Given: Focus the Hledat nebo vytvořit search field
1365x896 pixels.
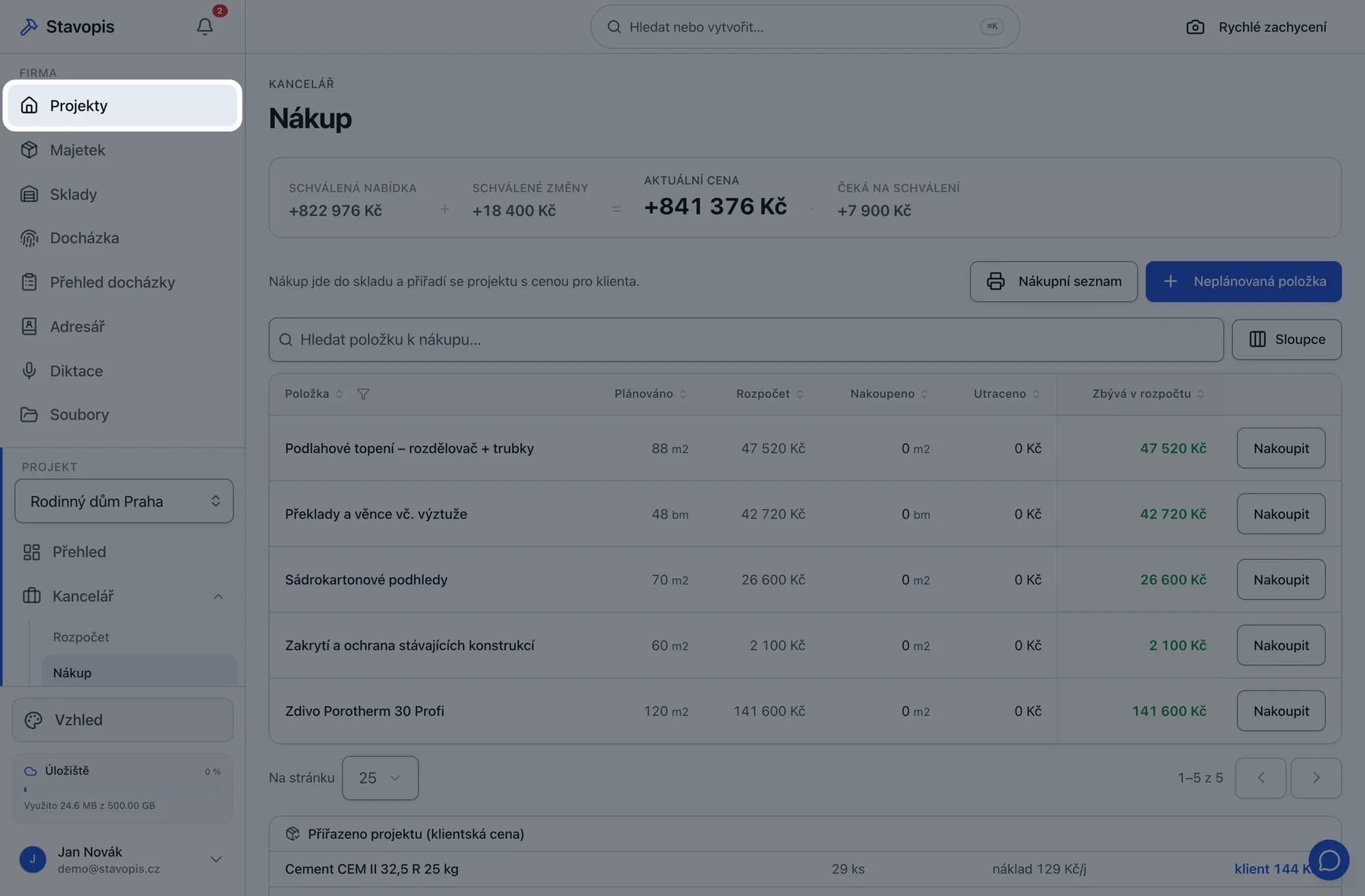Looking at the screenshot, I should [805, 27].
